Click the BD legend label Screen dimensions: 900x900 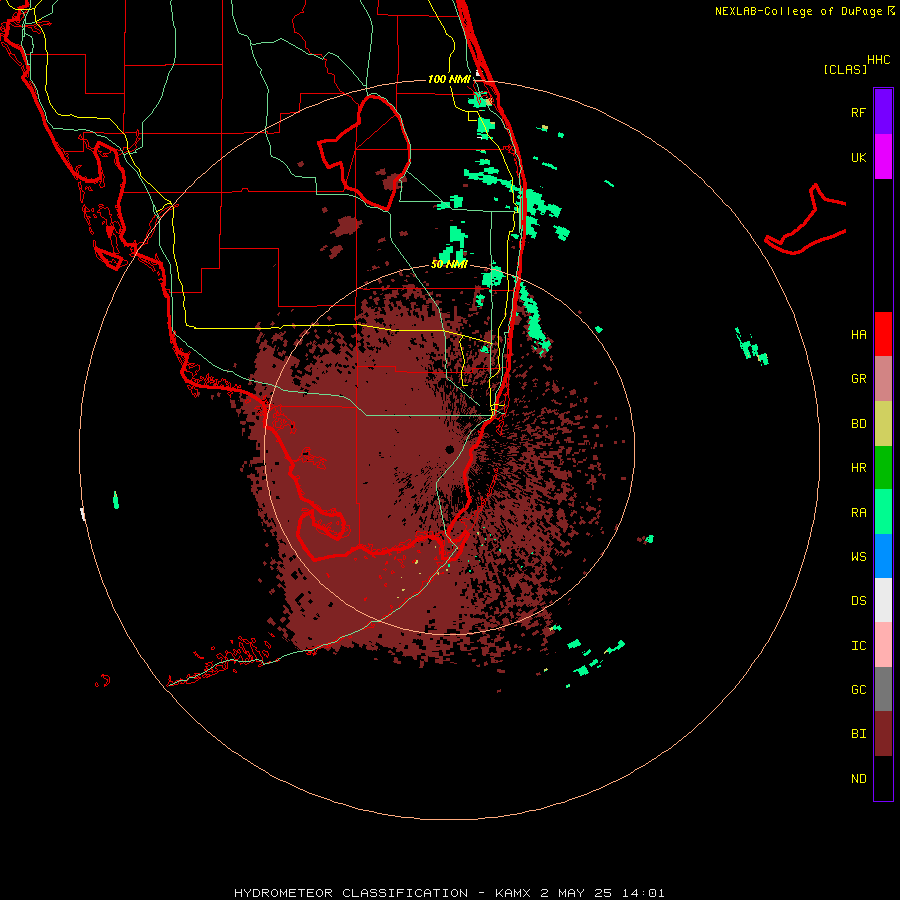[858, 424]
